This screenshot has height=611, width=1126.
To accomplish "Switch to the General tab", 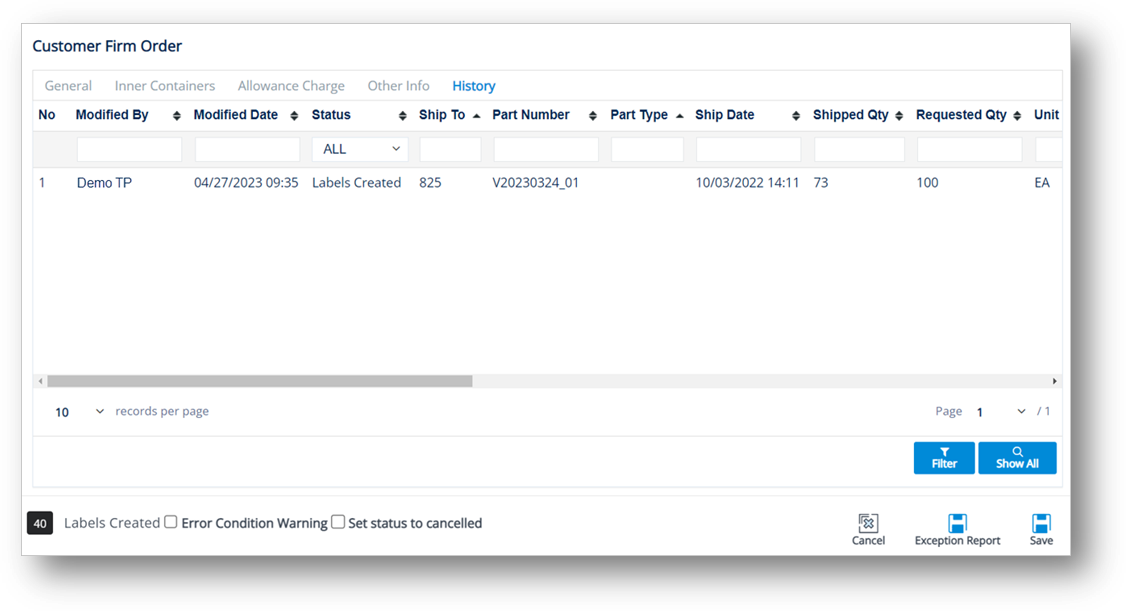I will tap(68, 85).
